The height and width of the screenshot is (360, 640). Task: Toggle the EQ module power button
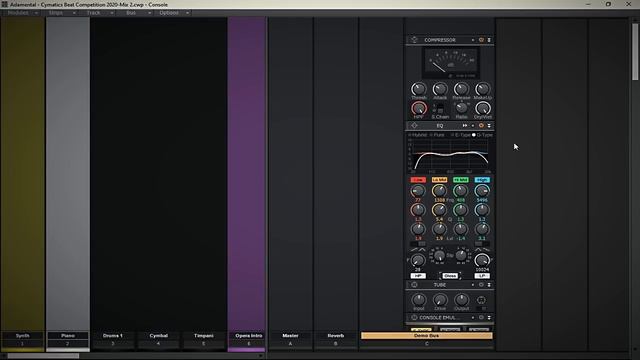481,126
